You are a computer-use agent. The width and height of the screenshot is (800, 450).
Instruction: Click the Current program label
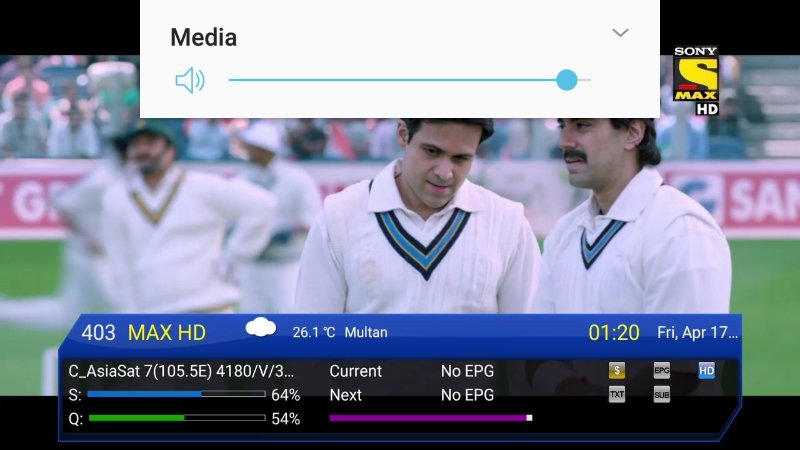pos(356,371)
